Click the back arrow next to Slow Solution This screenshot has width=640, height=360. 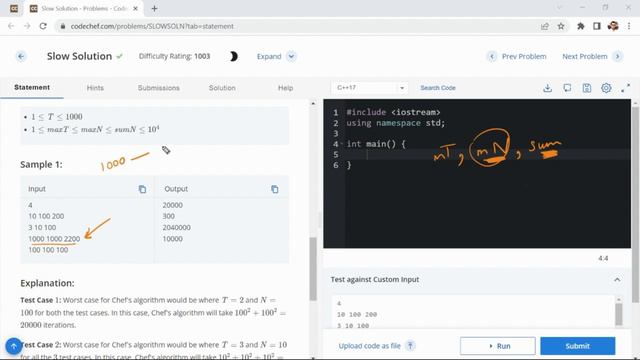click(21, 56)
